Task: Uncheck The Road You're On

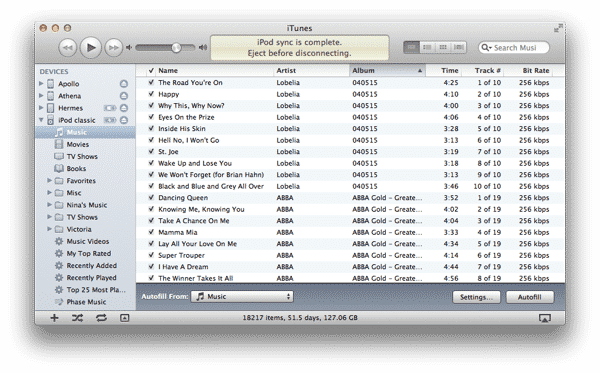Action: point(151,82)
